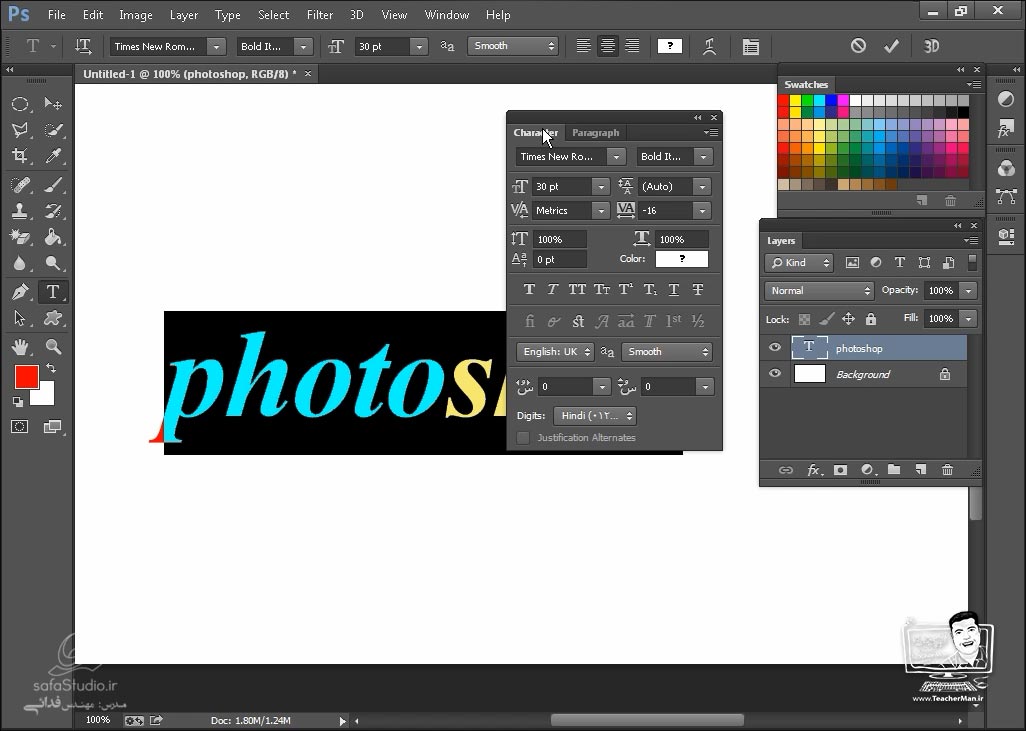Select the Blur tool
Image resolution: width=1026 pixels, height=731 pixels.
pos(20,263)
